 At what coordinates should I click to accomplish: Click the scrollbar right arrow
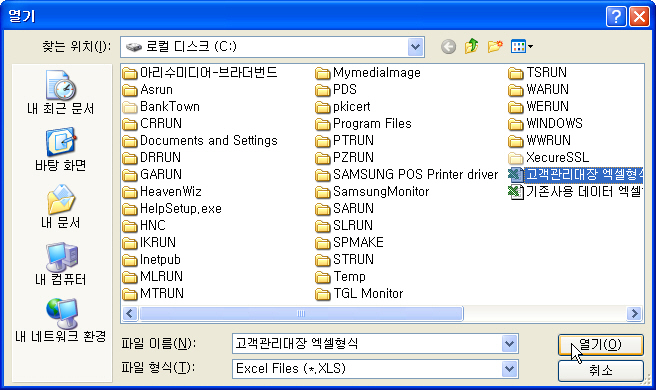(634, 313)
